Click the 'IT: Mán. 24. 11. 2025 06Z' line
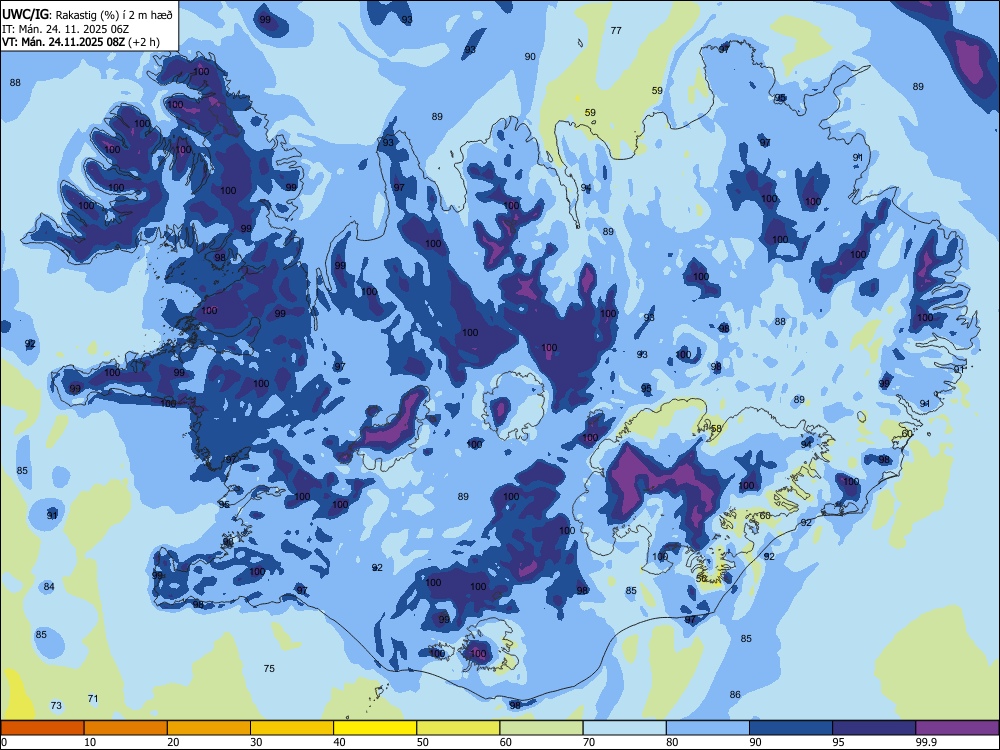Viewport: 1000px width, 750px height. [x=65, y=29]
